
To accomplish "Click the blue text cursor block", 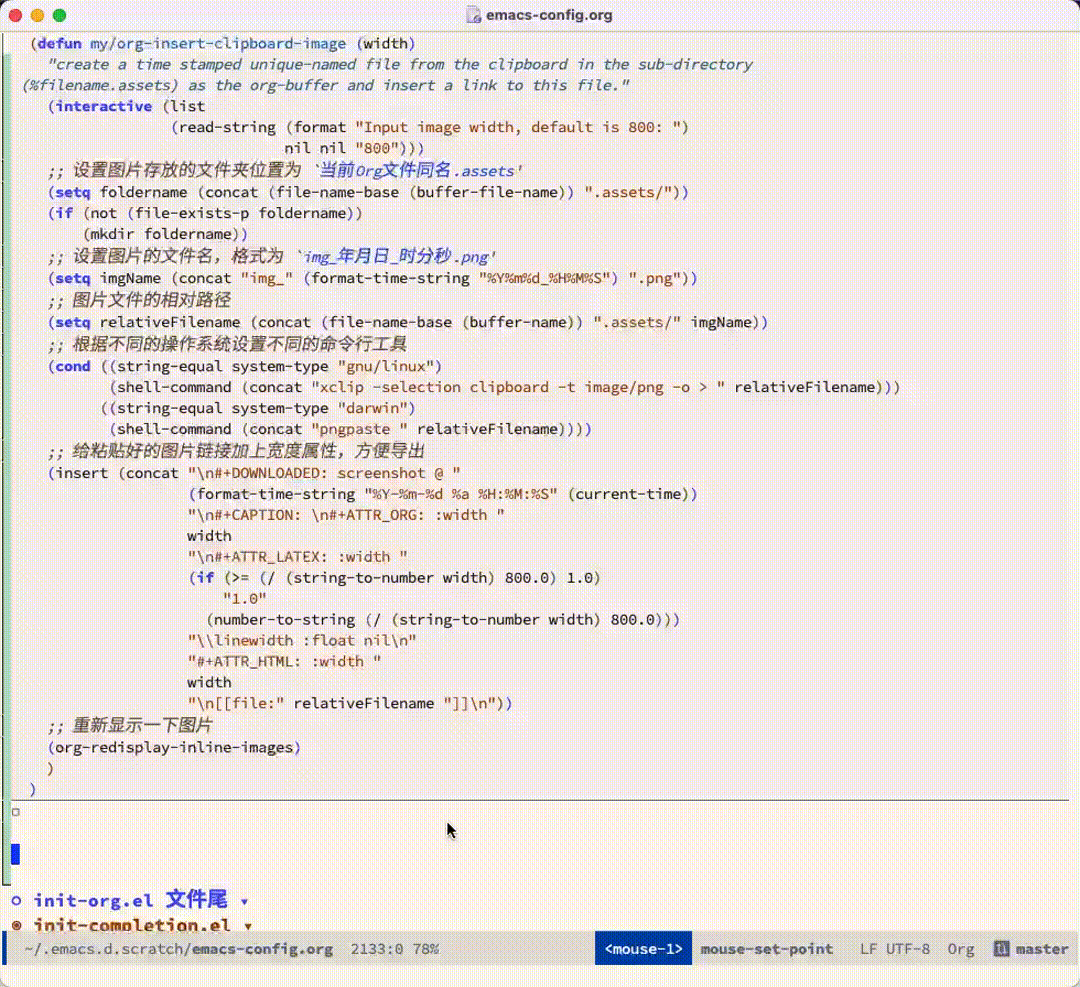I will click(x=15, y=854).
